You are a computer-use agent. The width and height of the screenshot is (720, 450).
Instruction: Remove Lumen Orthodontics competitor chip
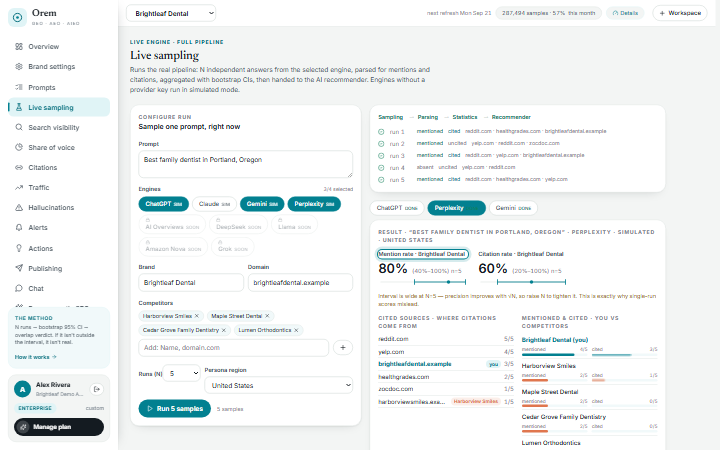click(x=296, y=330)
